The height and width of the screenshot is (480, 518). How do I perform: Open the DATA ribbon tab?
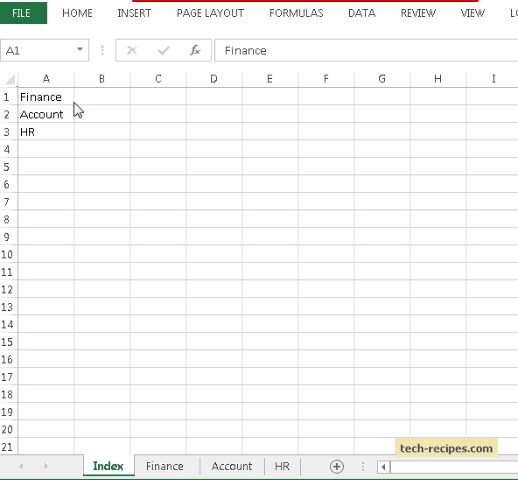click(x=362, y=13)
